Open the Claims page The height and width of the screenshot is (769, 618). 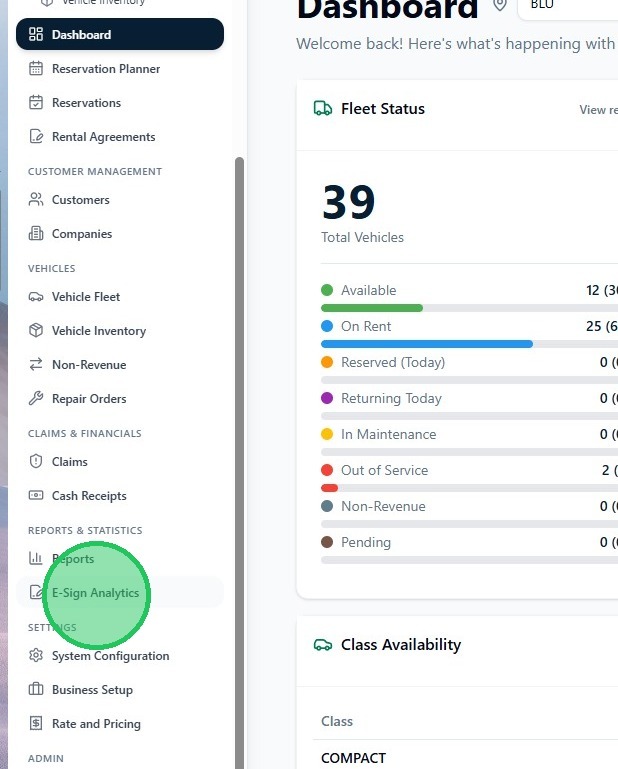120,461
